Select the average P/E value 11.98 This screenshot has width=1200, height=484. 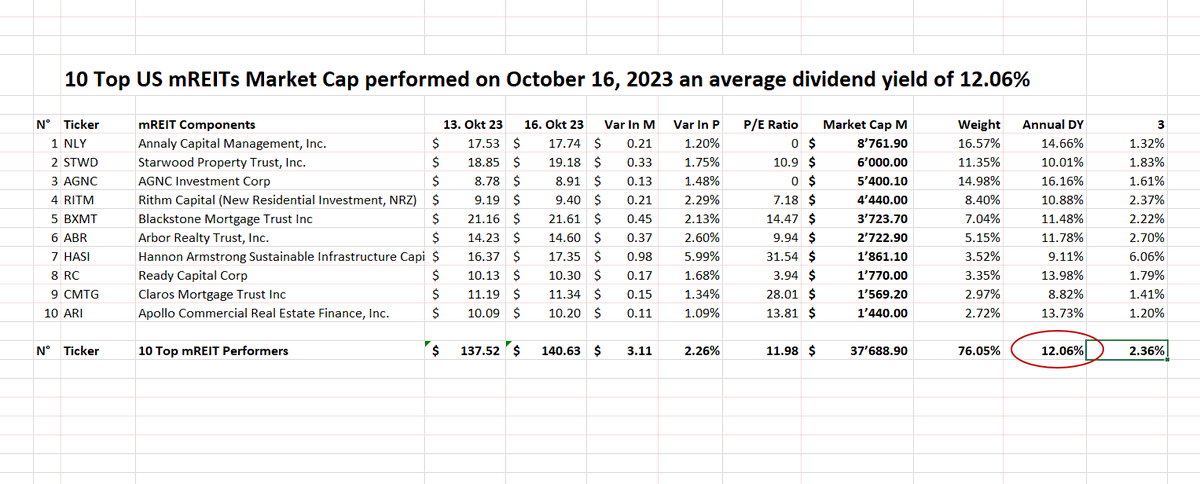(x=782, y=351)
